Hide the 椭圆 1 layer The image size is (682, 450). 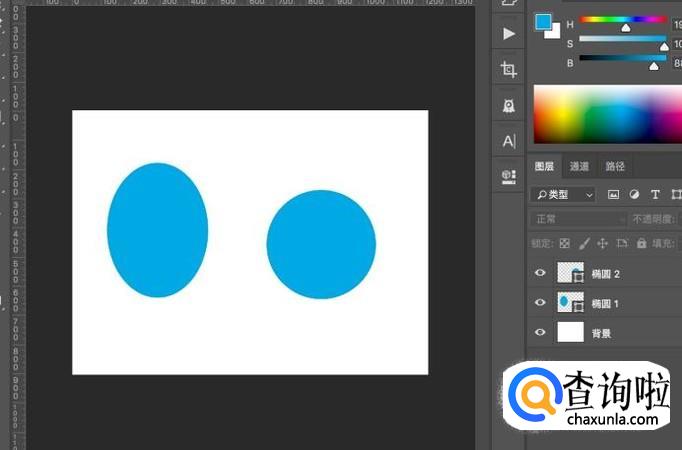point(540,302)
